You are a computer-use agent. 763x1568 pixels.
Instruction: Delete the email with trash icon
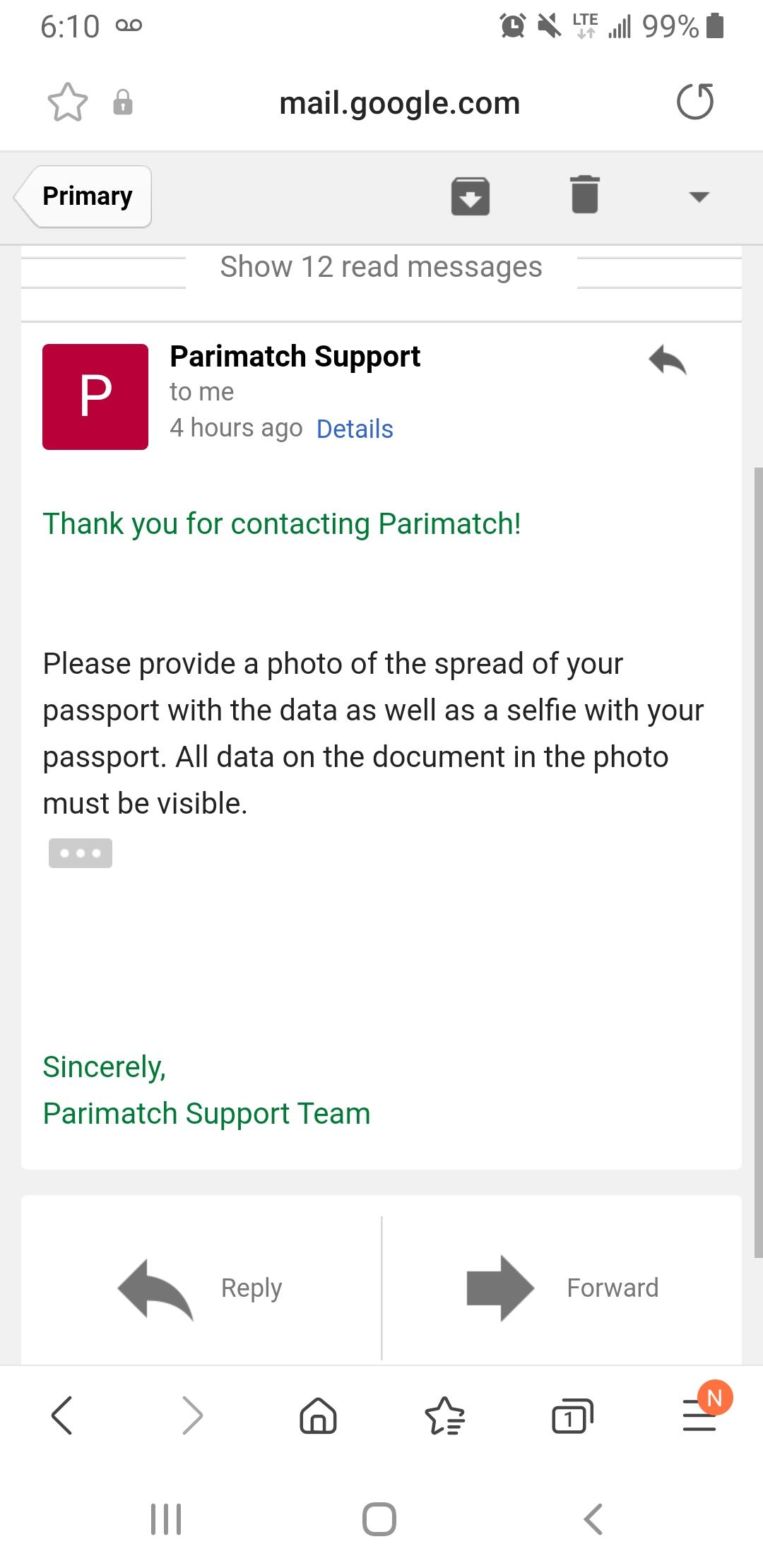point(585,195)
